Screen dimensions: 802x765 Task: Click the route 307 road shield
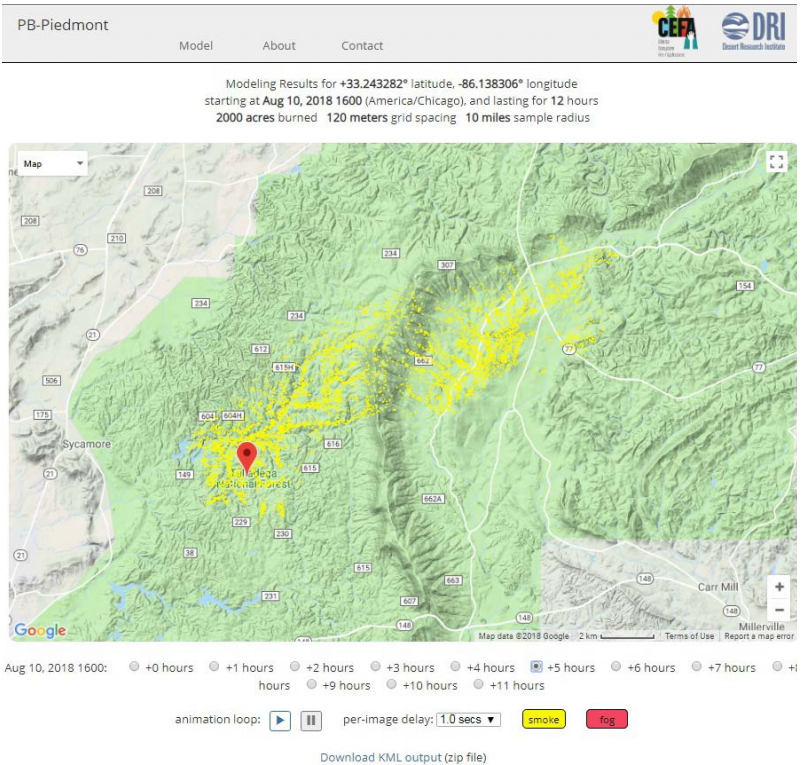447,265
